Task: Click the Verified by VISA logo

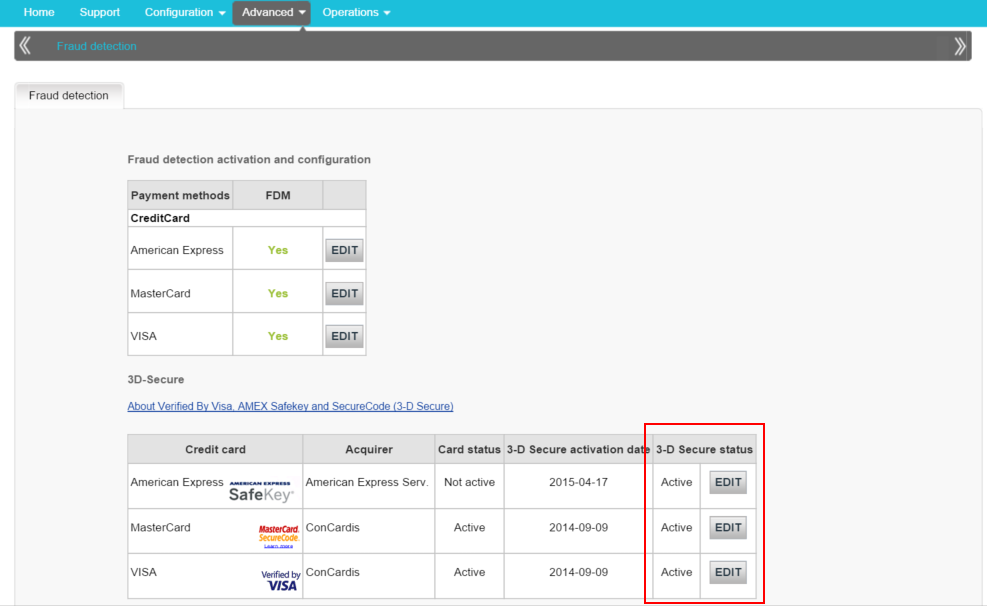Action: pos(281,580)
